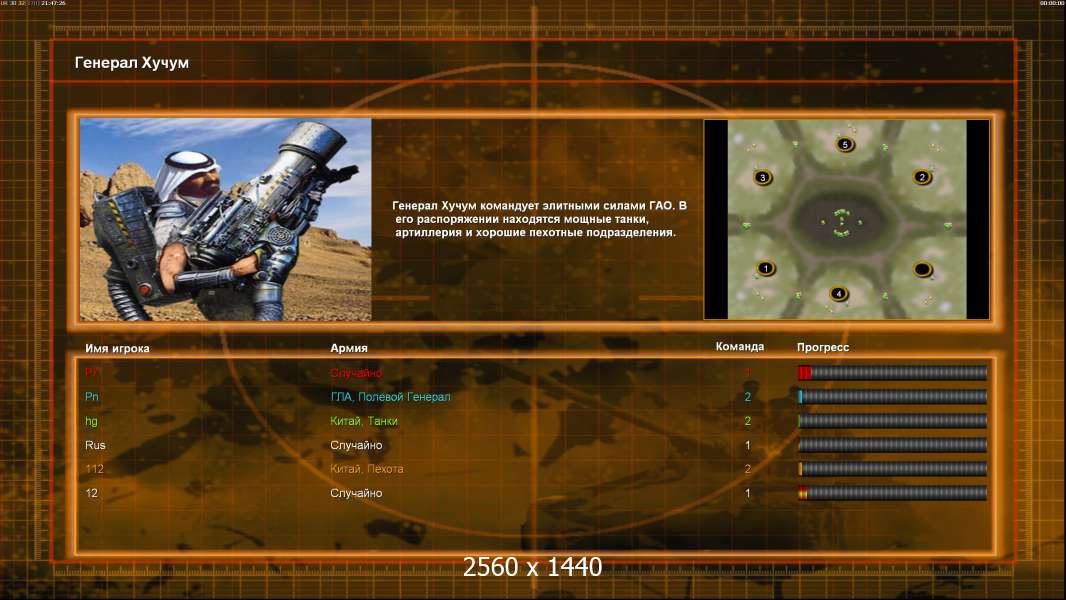This screenshot has width=1066, height=600.
Task: Click team number in the 112 row
Action: click(x=748, y=469)
